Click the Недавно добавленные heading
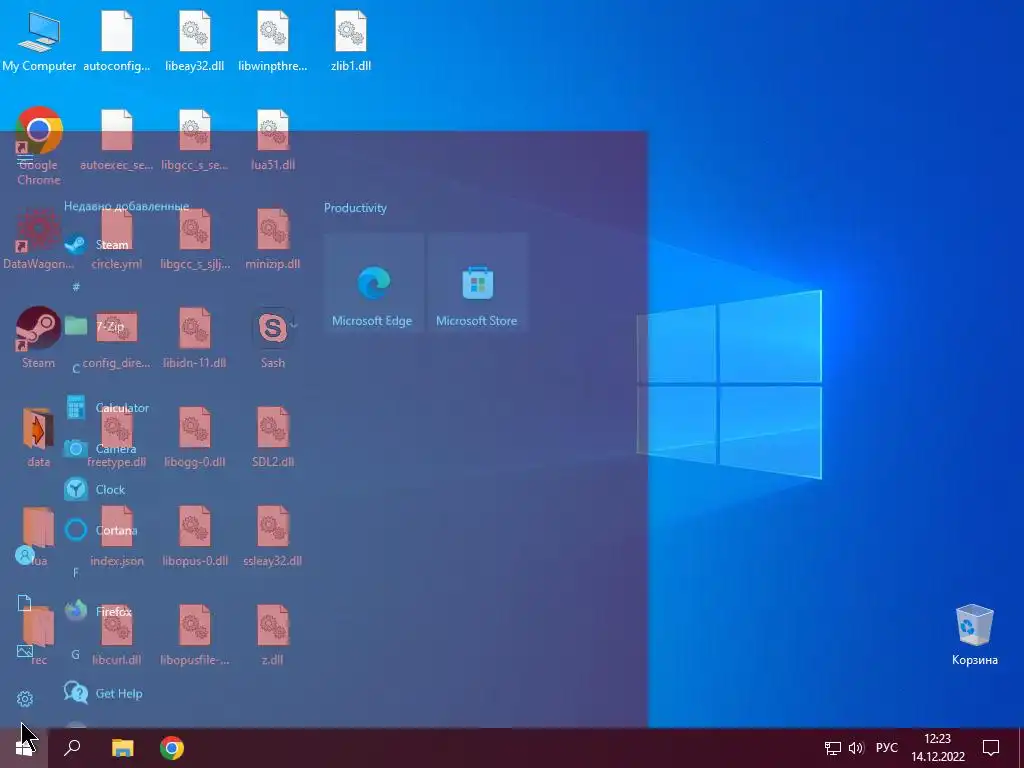 127,206
